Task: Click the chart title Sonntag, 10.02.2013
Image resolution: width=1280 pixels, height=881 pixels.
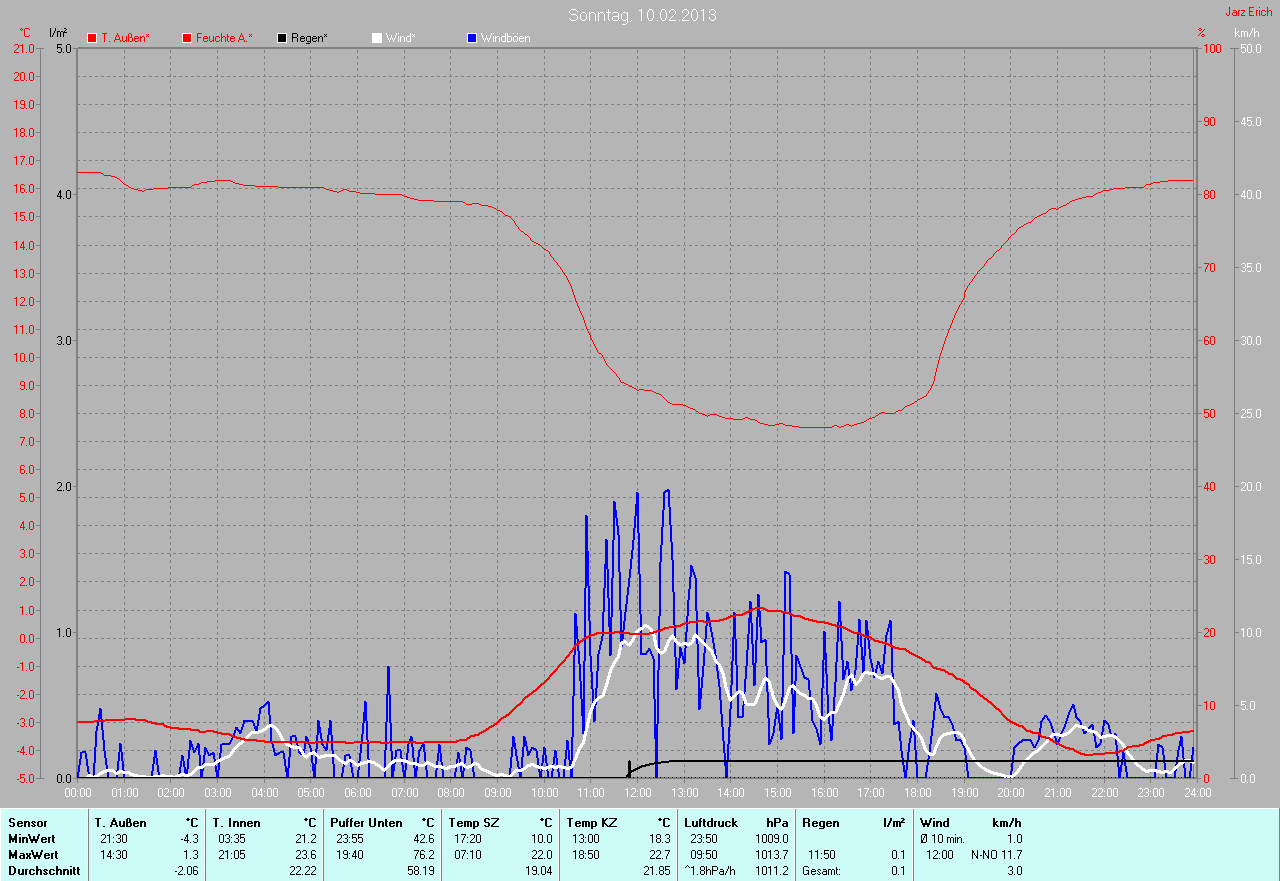Action: (642, 15)
